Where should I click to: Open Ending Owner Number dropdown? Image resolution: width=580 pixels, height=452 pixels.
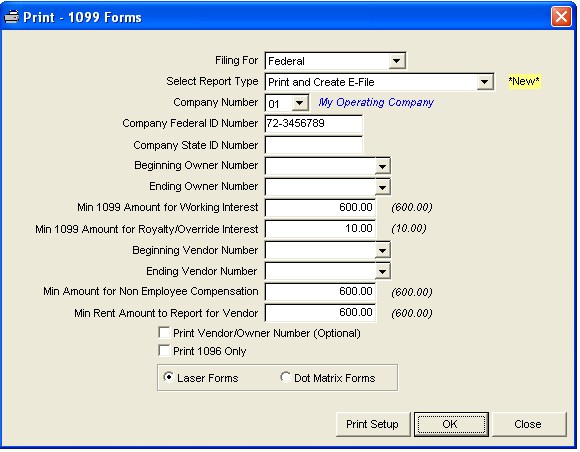click(x=382, y=187)
